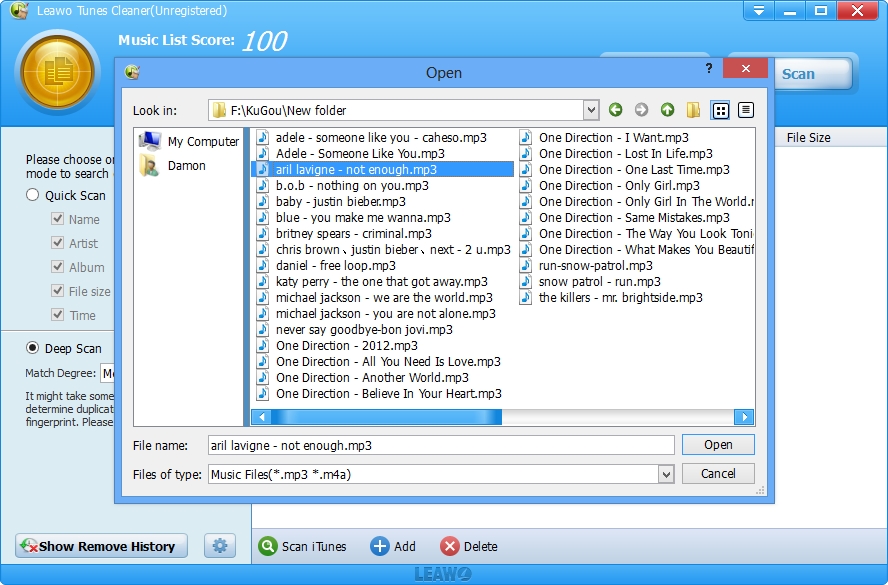Click the horizontal scrollbar right arrow
Image resolution: width=888 pixels, height=585 pixels.
click(x=743, y=417)
